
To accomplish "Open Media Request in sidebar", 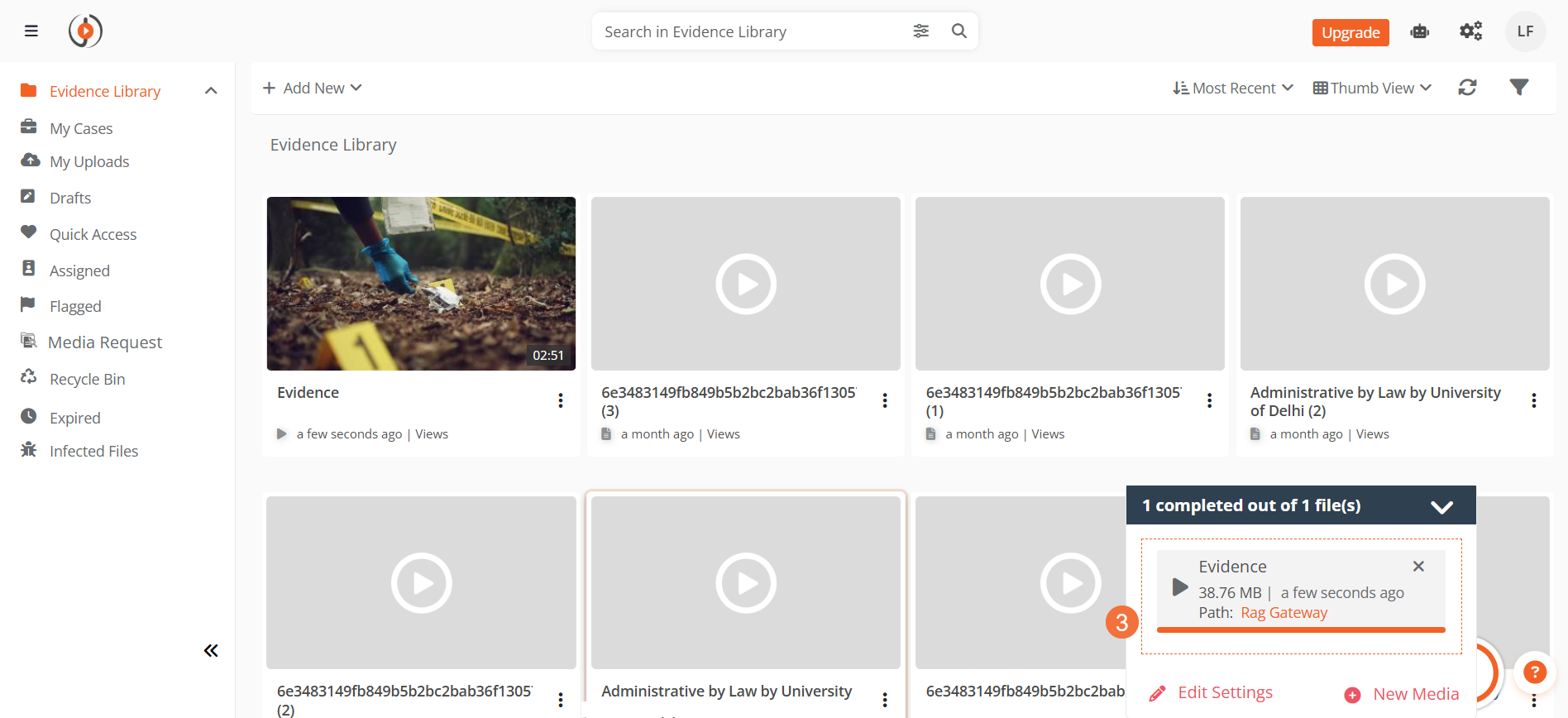I will [x=105, y=342].
